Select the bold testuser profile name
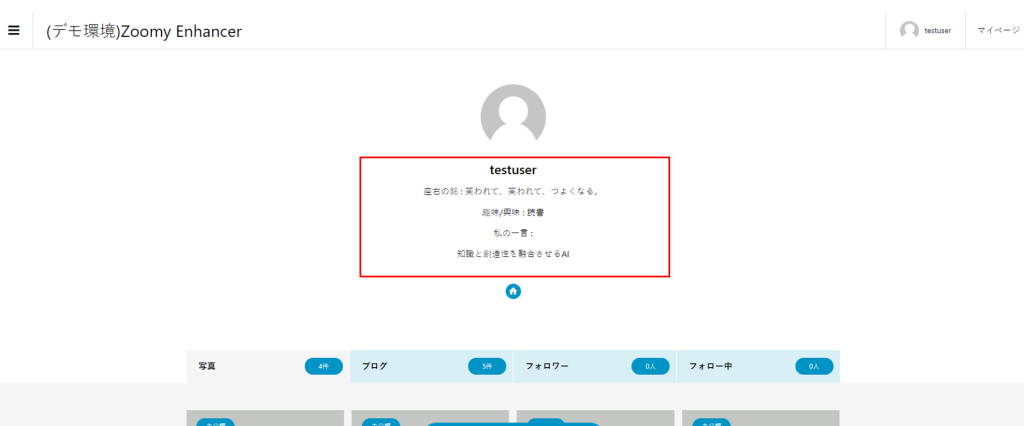1024x426 pixels. click(x=513, y=171)
